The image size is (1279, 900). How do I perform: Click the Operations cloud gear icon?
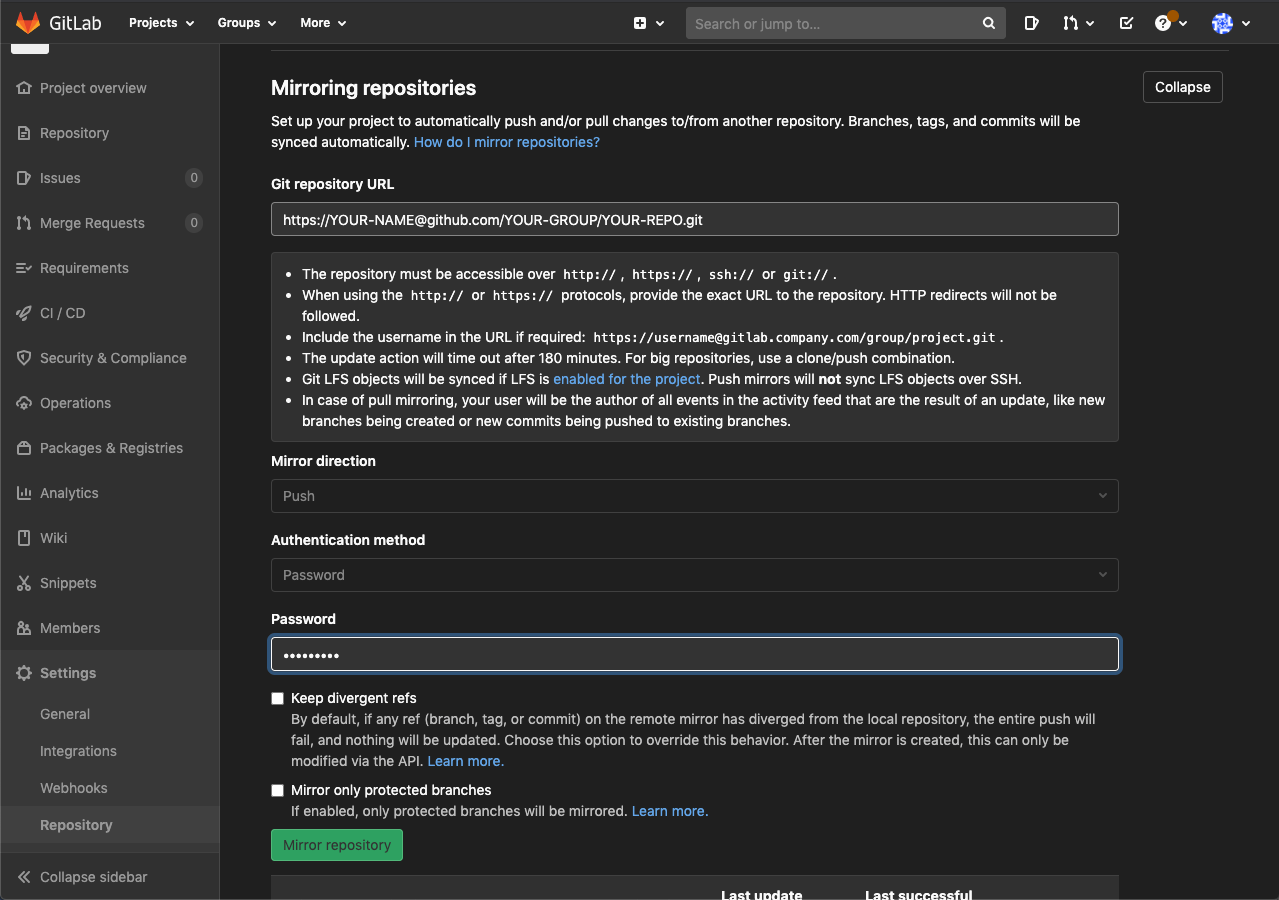(x=24, y=403)
